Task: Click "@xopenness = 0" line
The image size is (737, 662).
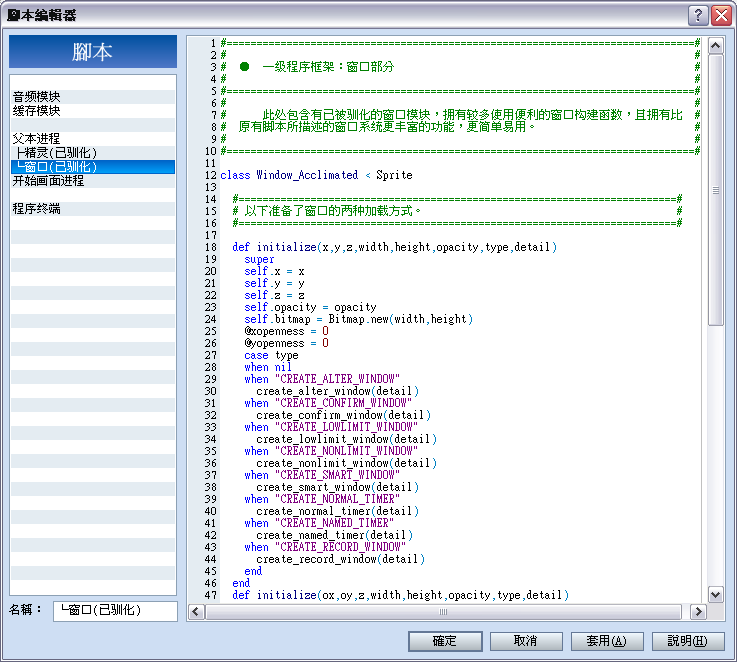Action: coord(286,331)
